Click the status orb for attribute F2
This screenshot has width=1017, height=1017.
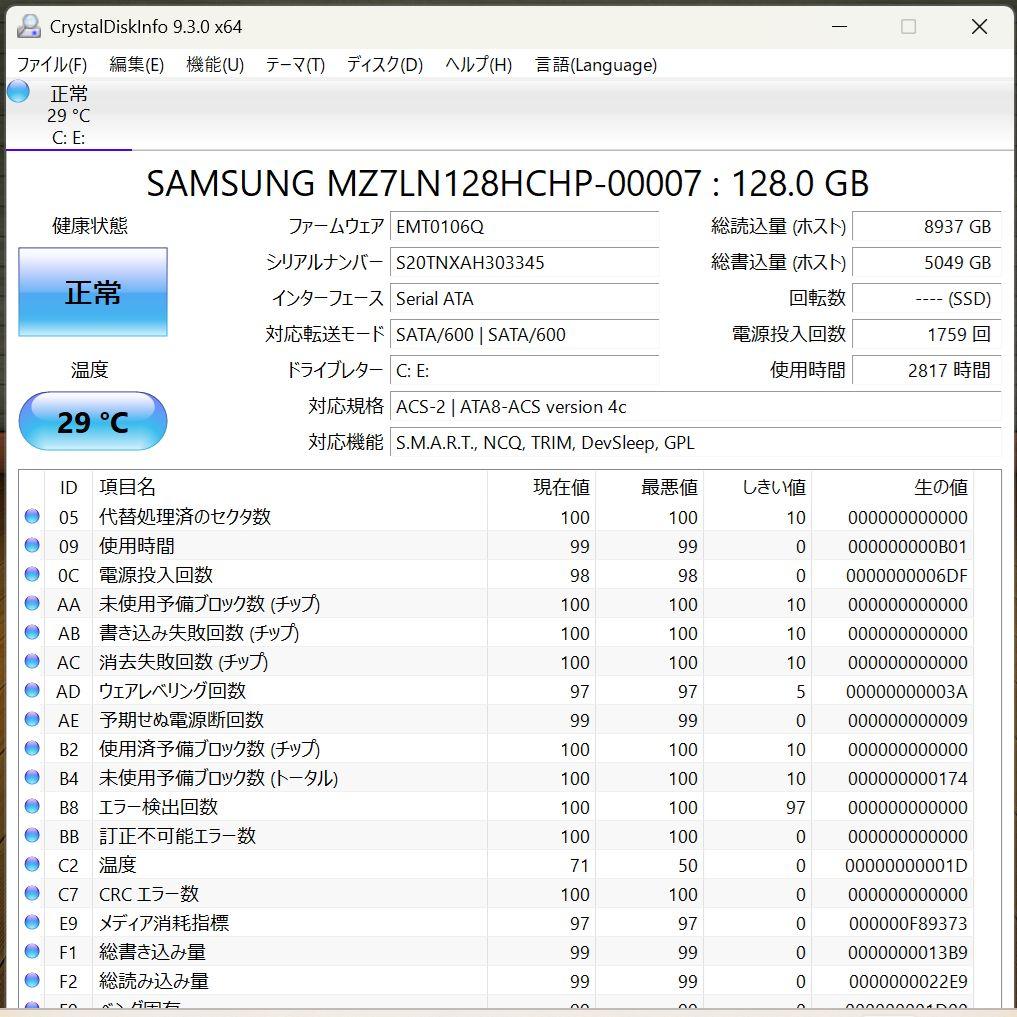click(x=32, y=980)
